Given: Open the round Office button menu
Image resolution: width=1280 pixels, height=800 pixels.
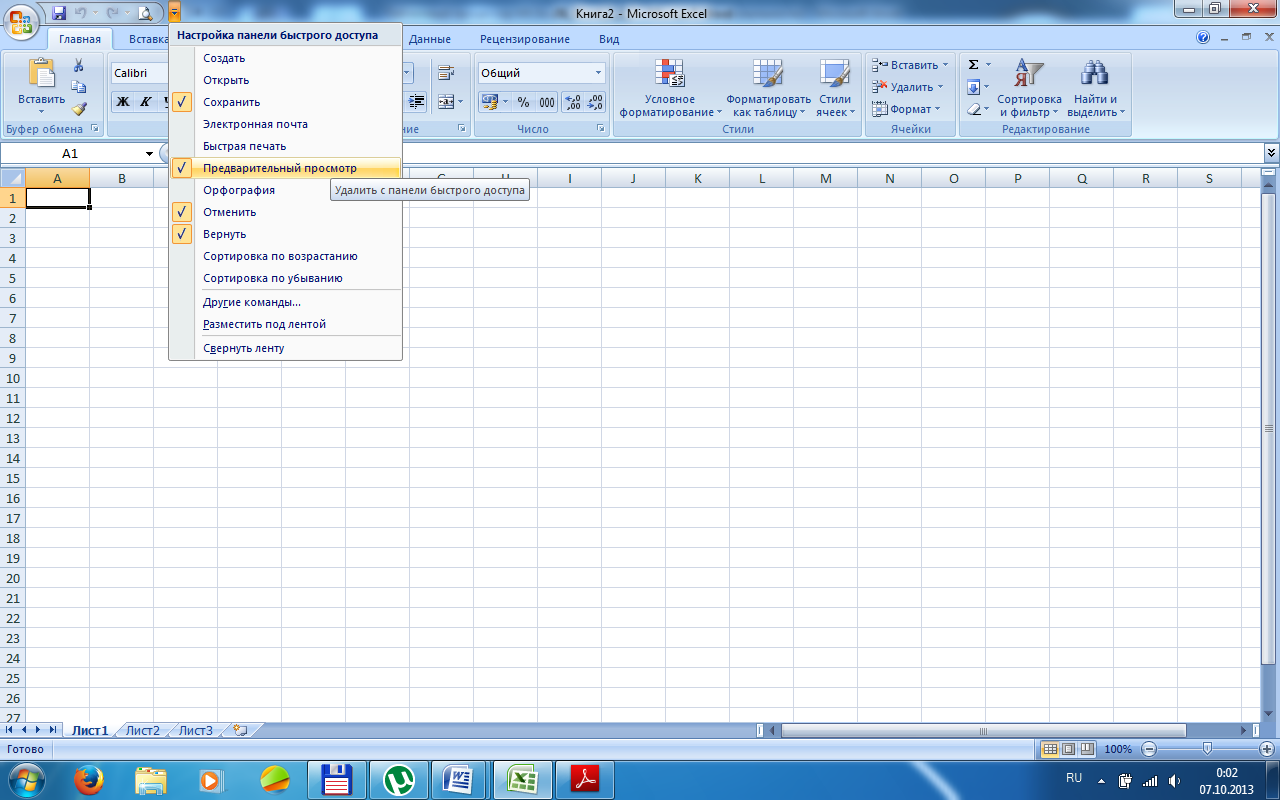Looking at the screenshot, I should [x=22, y=21].
